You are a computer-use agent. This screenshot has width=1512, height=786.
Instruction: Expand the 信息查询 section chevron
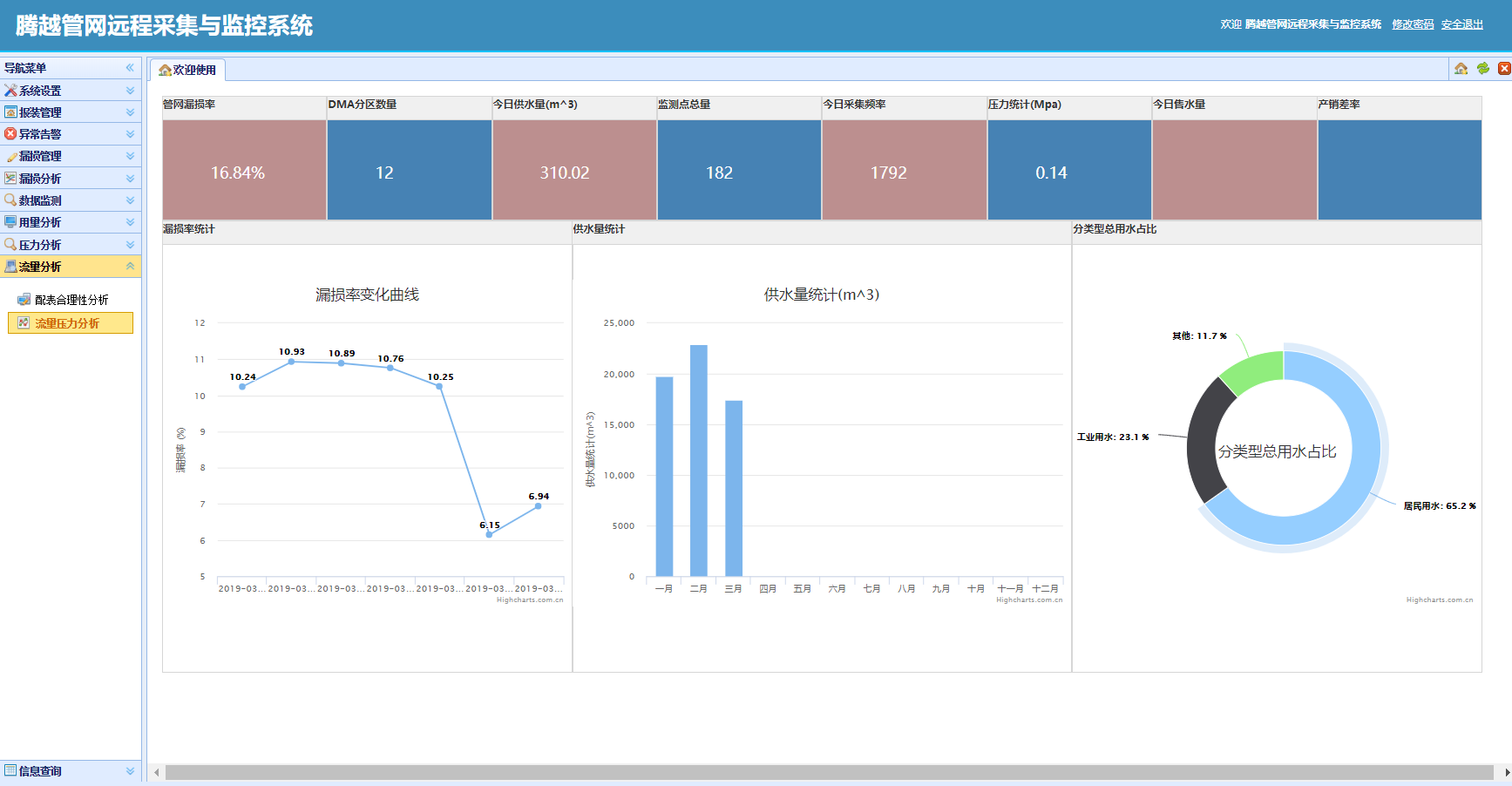(130, 771)
